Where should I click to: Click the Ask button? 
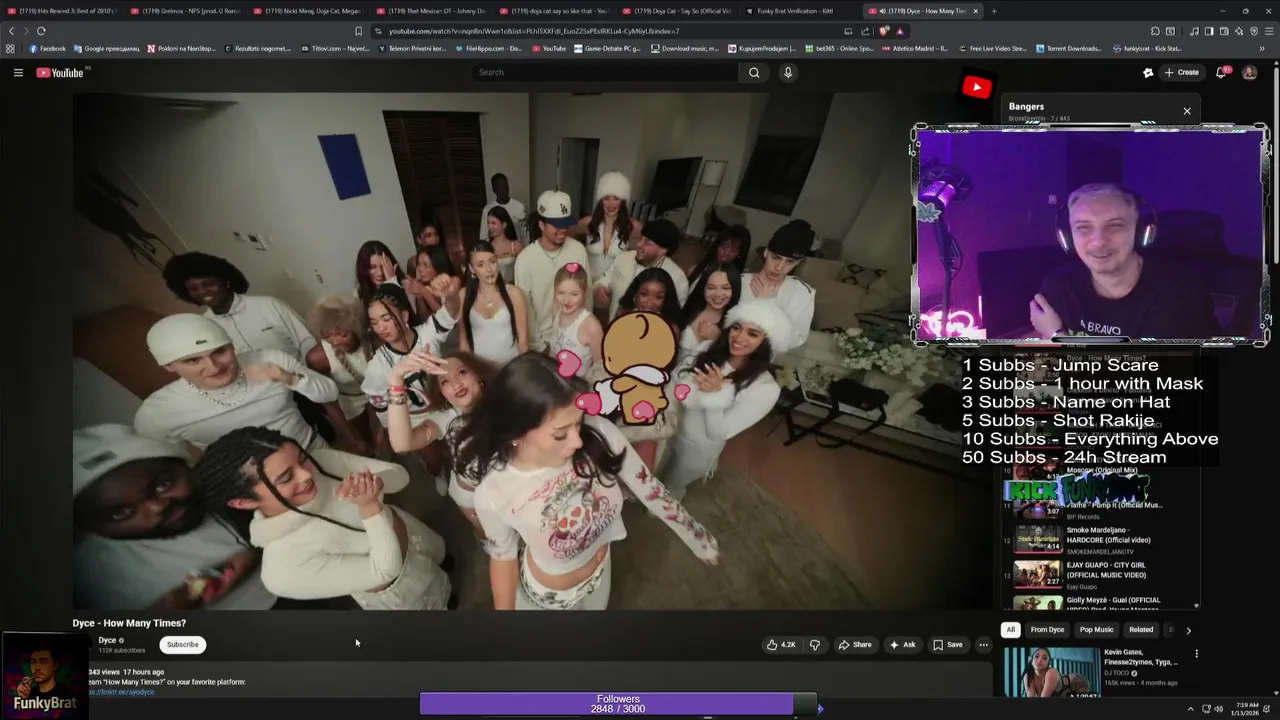pyautogui.click(x=902, y=645)
